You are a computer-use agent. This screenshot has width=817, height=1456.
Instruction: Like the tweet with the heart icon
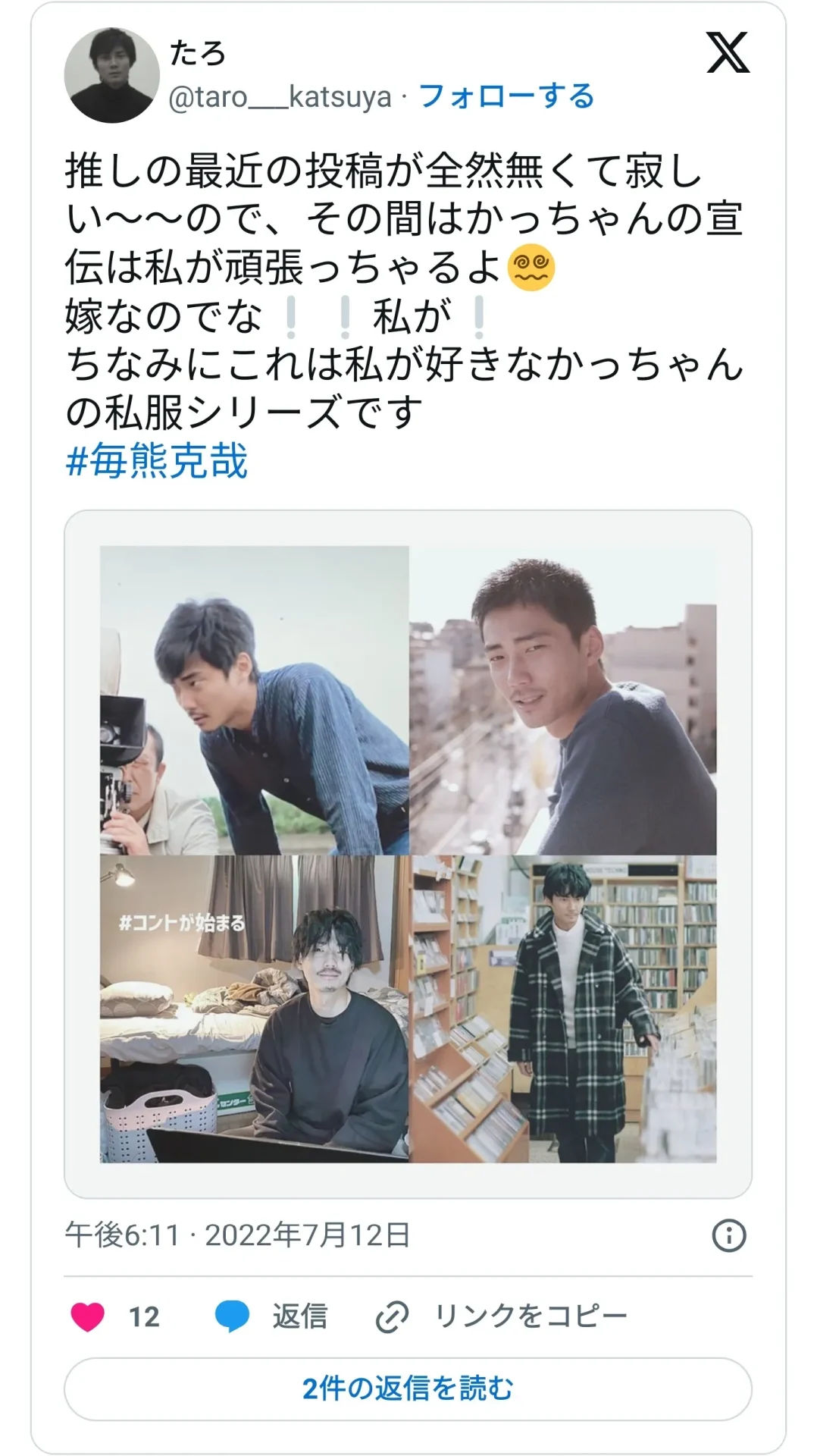87,1316
